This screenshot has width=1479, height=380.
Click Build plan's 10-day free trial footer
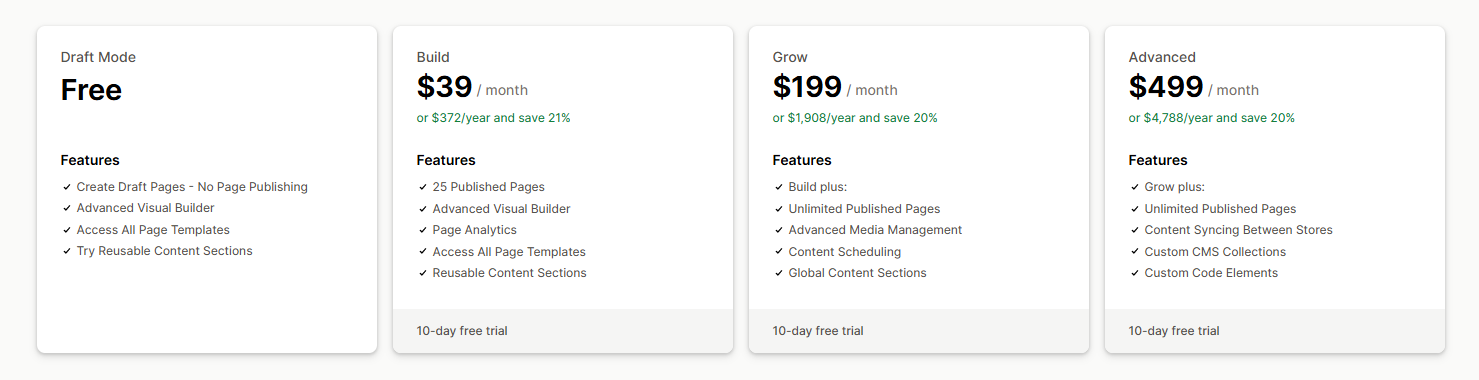563,330
